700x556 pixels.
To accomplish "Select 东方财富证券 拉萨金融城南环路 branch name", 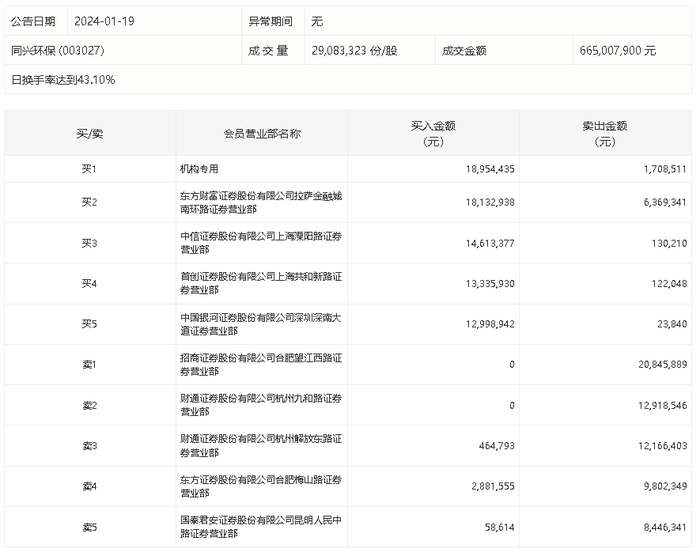I will (x=261, y=202).
